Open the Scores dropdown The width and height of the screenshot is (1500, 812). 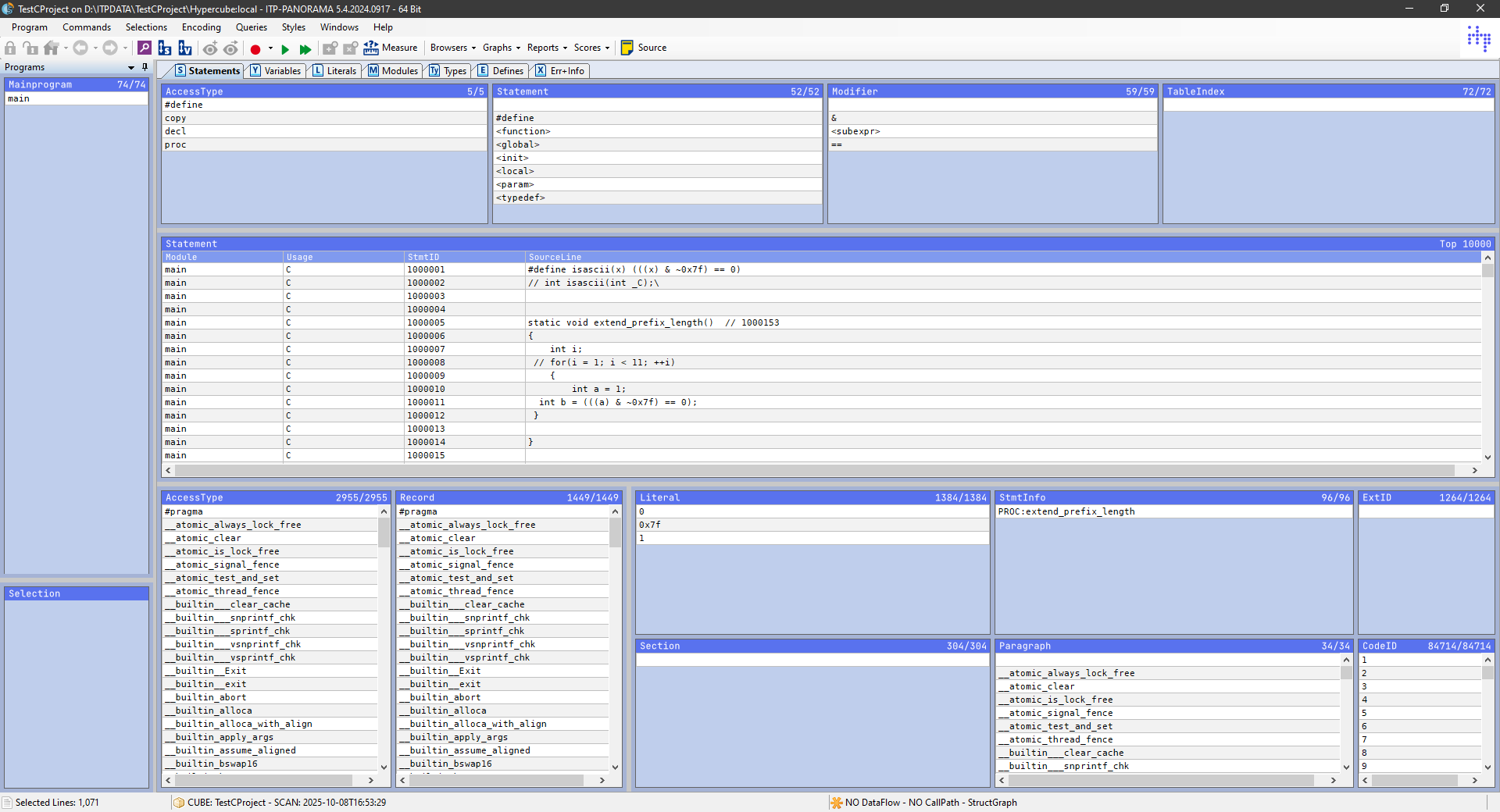[x=591, y=48]
